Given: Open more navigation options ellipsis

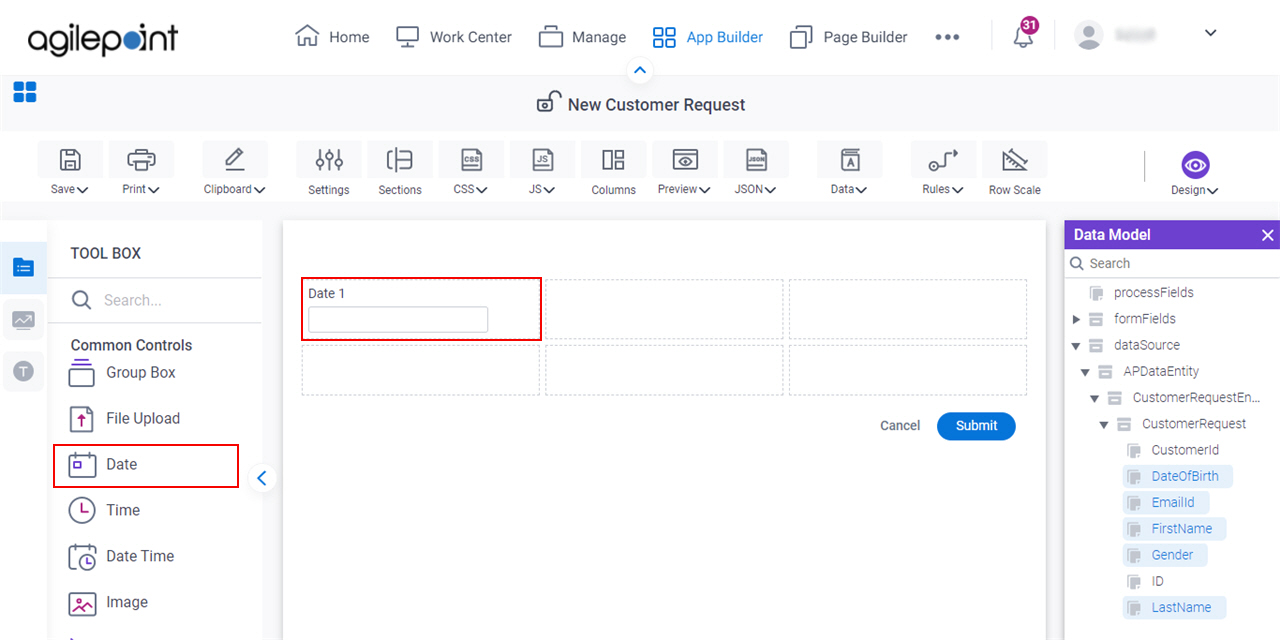Looking at the screenshot, I should point(947,37).
